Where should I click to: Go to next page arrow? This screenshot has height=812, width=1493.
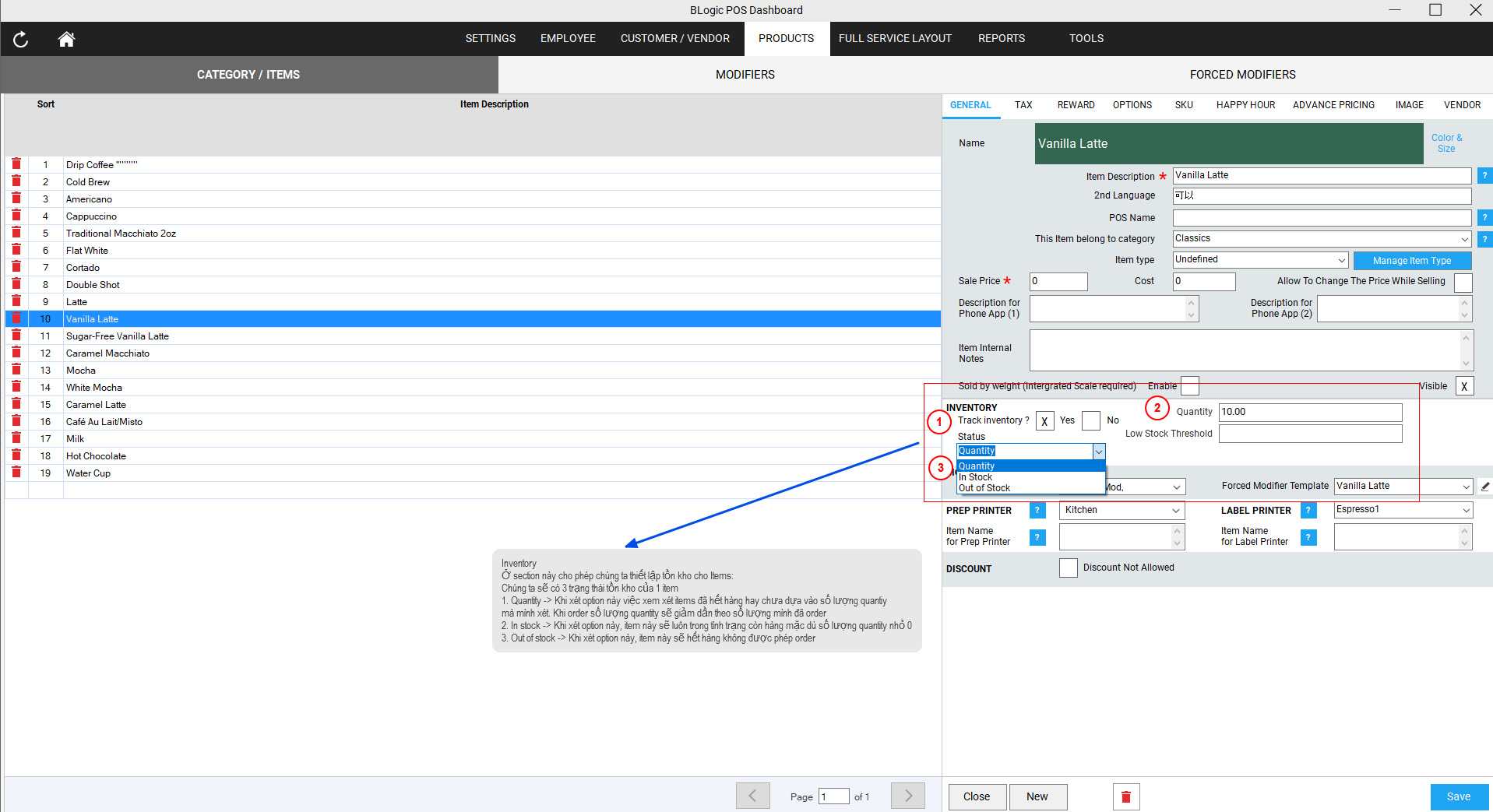[907, 796]
